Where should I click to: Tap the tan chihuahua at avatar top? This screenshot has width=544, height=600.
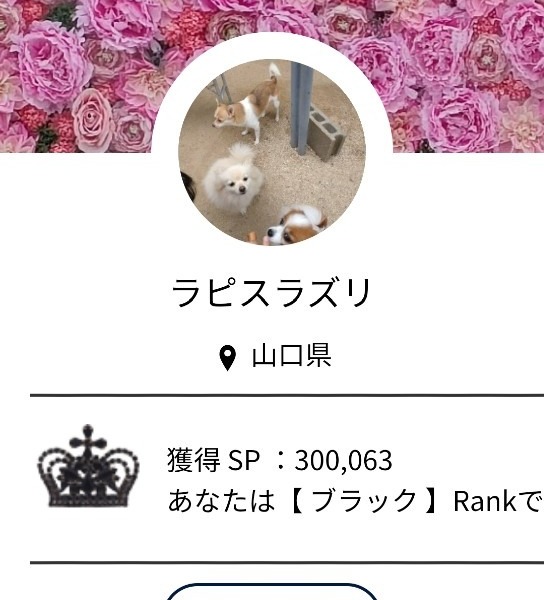[248, 104]
